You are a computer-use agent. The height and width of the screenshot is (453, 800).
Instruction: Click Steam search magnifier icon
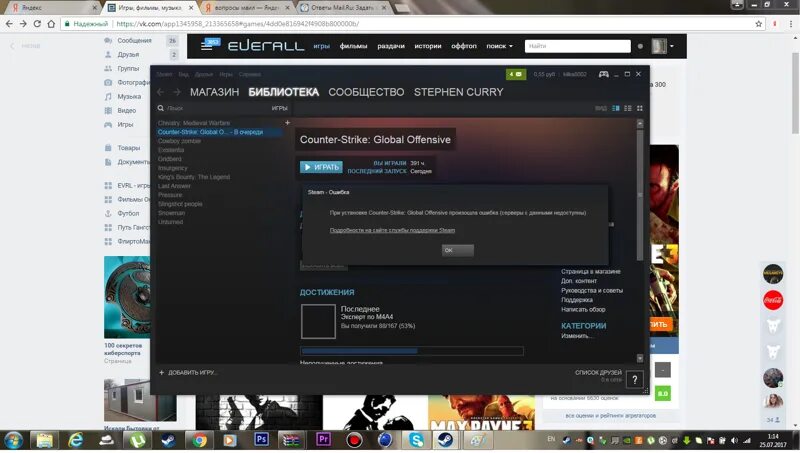click(161, 108)
